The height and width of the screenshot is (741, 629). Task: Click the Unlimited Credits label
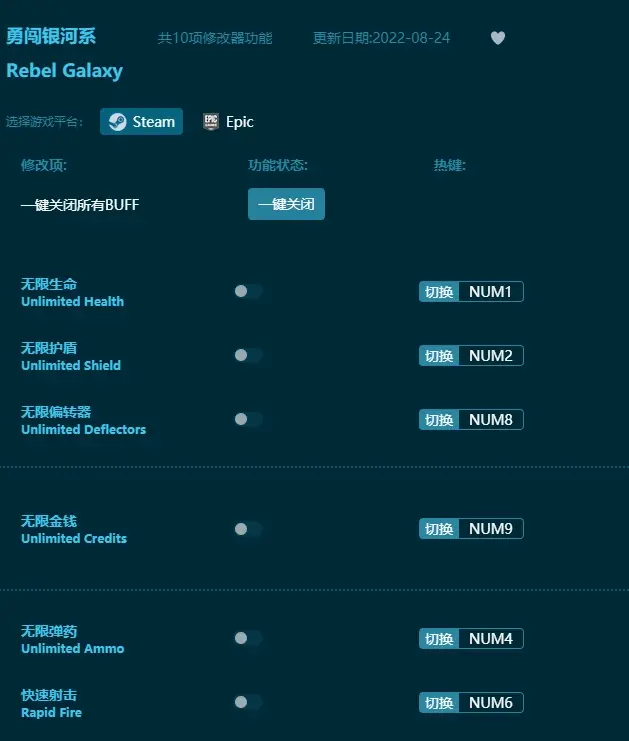click(x=74, y=539)
